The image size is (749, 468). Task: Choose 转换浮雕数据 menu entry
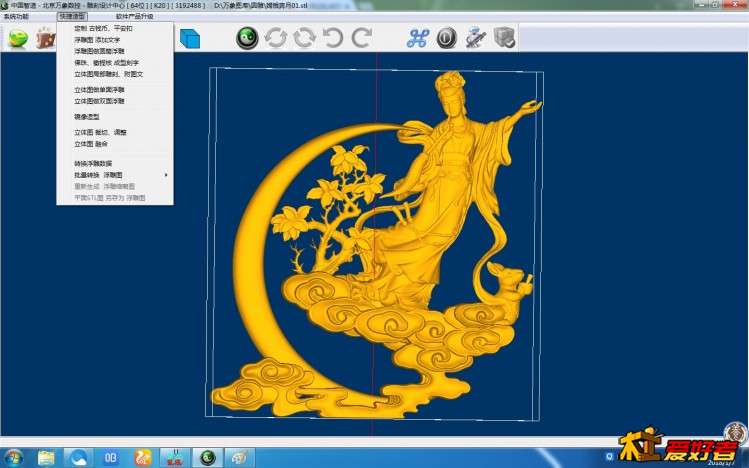[x=93, y=163]
